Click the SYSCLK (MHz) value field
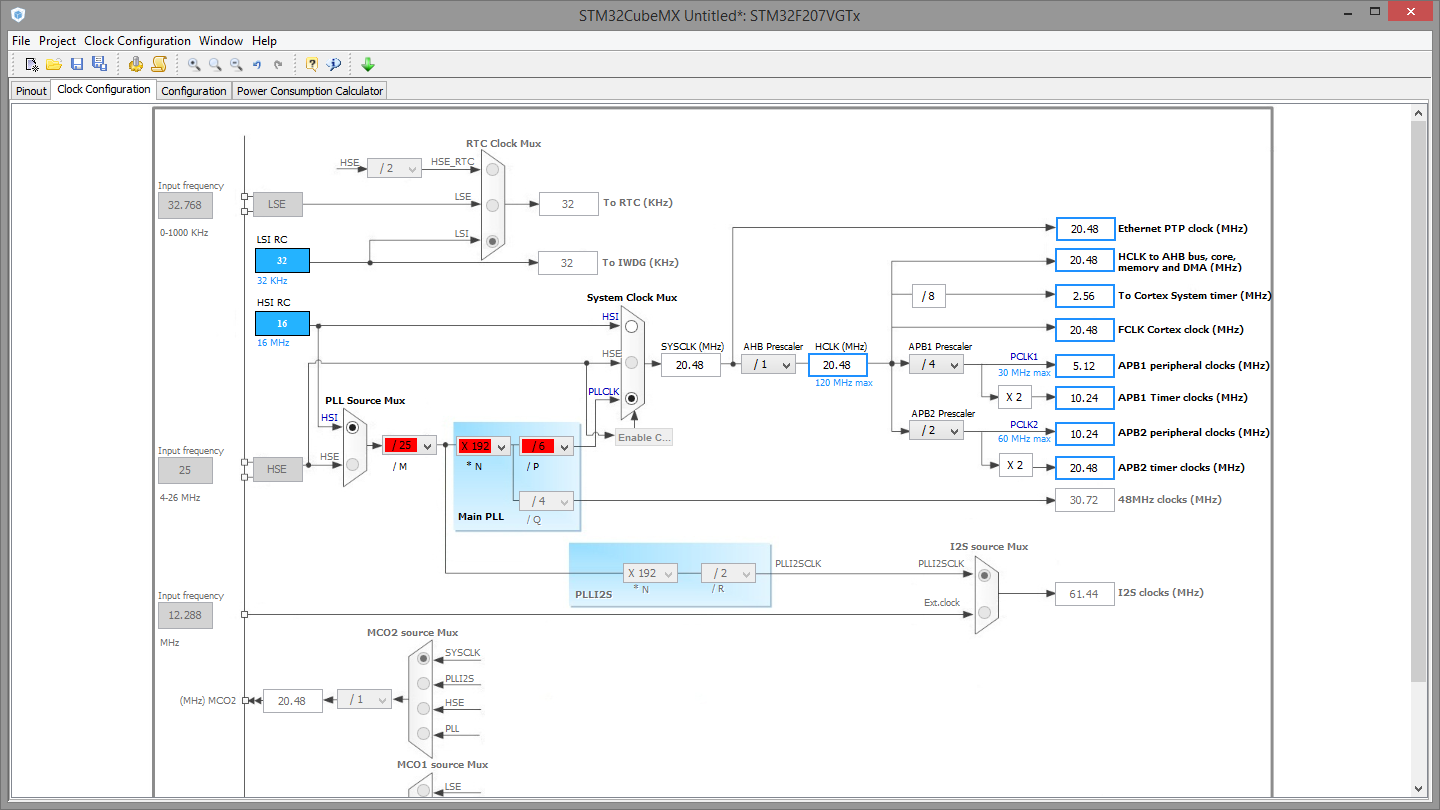 click(690, 365)
